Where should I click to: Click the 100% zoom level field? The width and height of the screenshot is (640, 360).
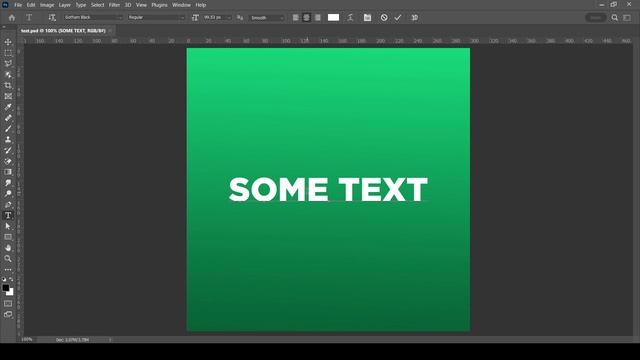pos(27,340)
